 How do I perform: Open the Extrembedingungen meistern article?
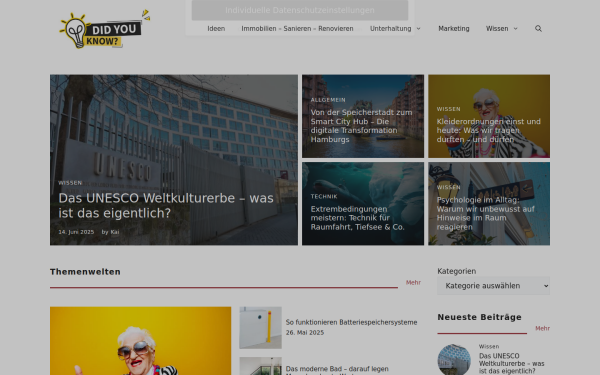point(357,218)
